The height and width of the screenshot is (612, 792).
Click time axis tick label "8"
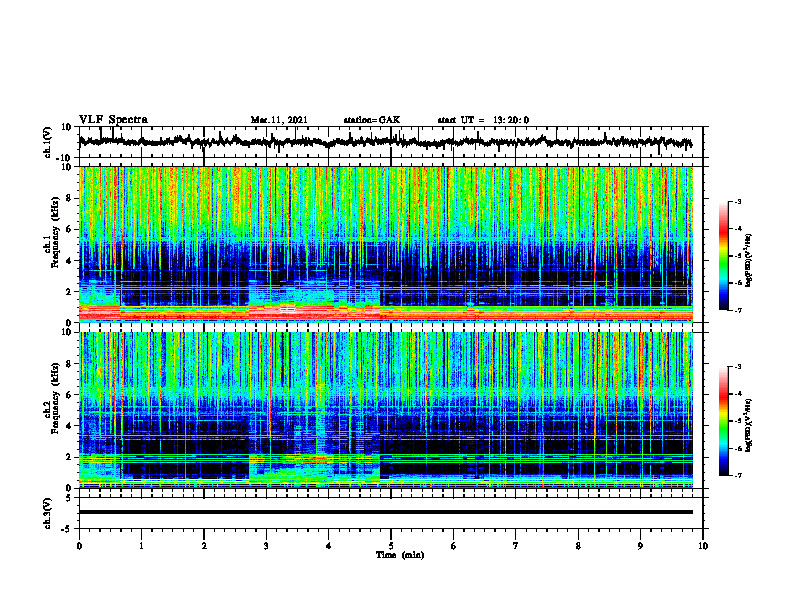(x=578, y=546)
